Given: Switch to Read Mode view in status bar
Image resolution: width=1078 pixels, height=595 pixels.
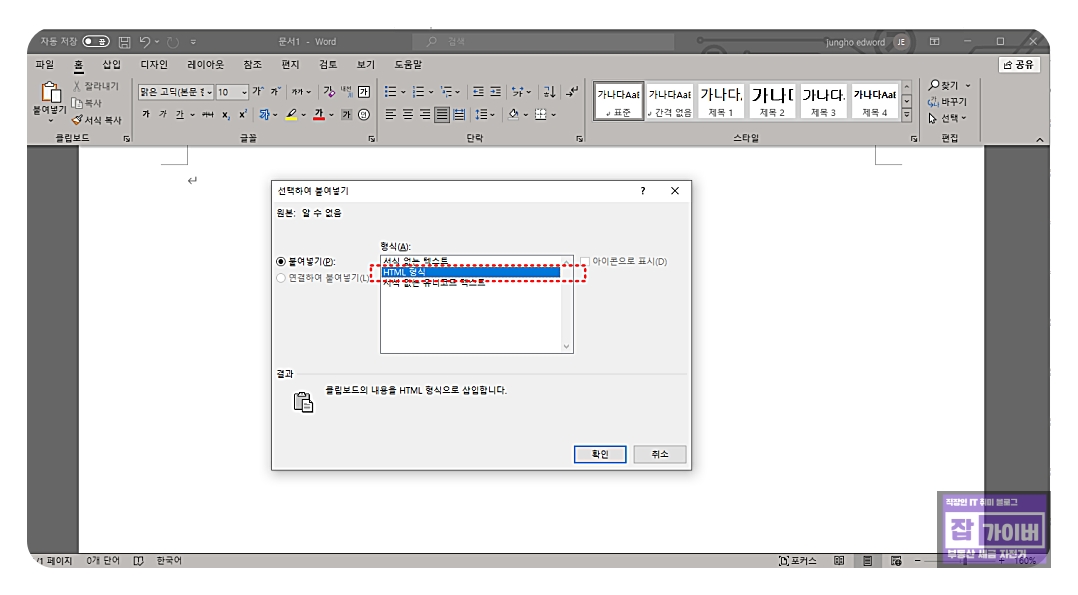Looking at the screenshot, I should coord(839,561).
